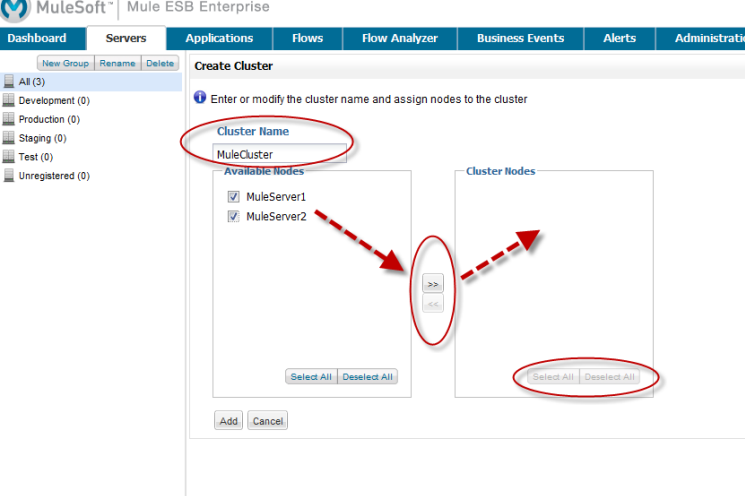Click the server icon beside Production (0)
This screenshot has height=496, width=745.
tap(9, 119)
